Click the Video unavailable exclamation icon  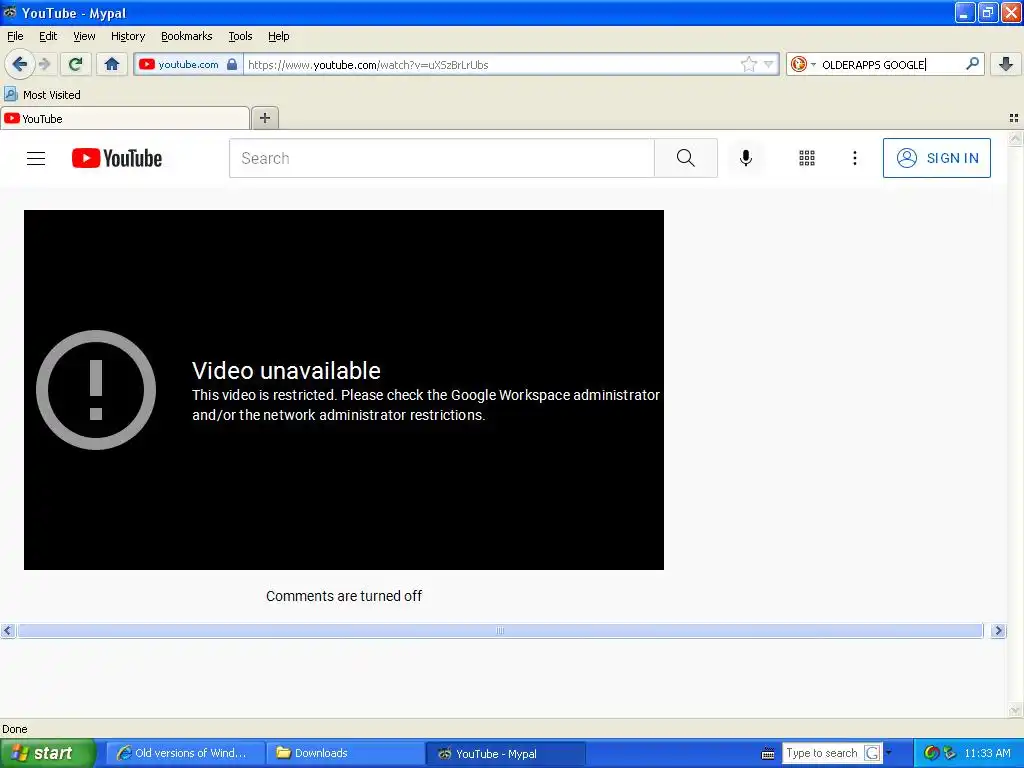coord(96,390)
